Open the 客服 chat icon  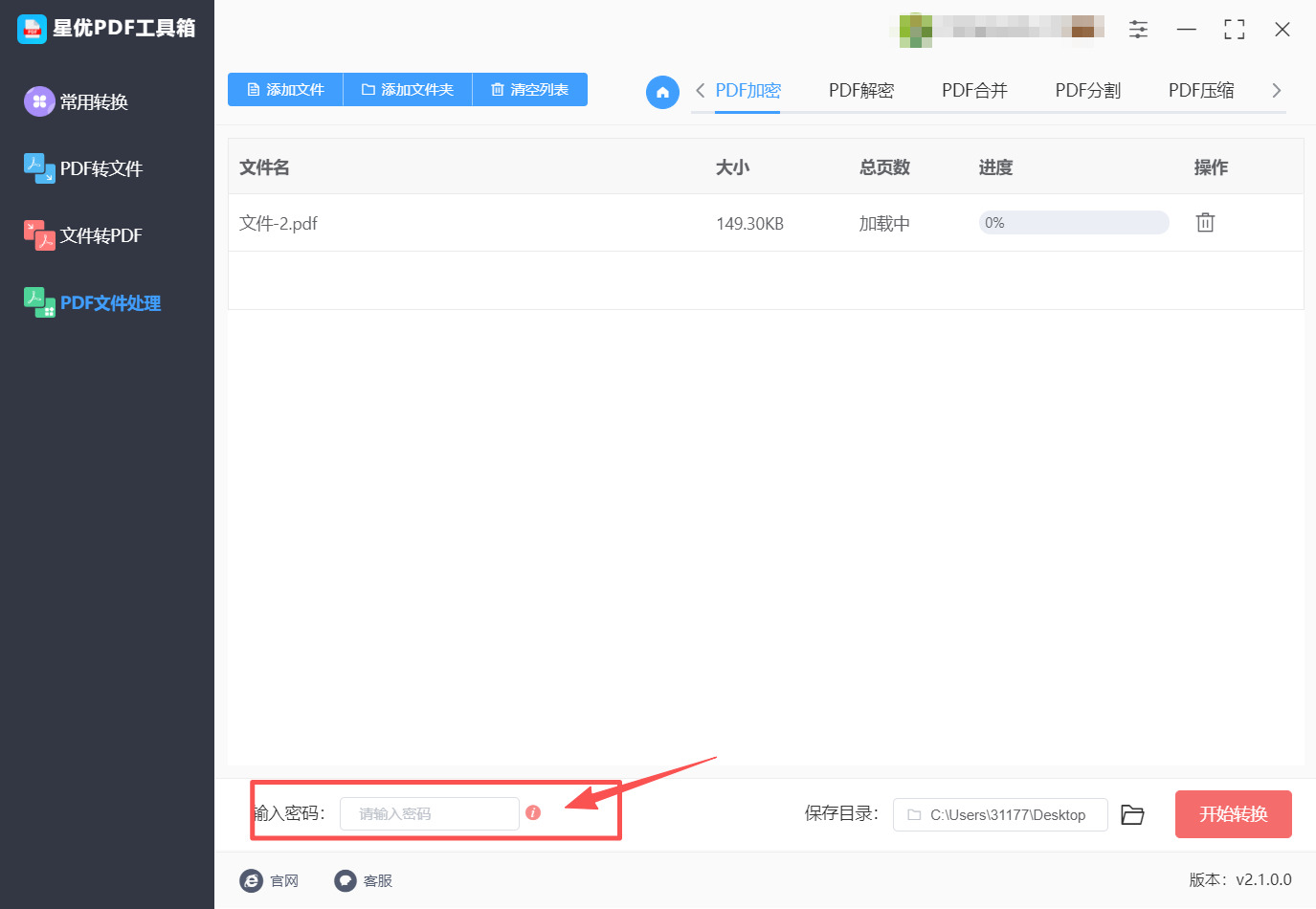(x=346, y=880)
